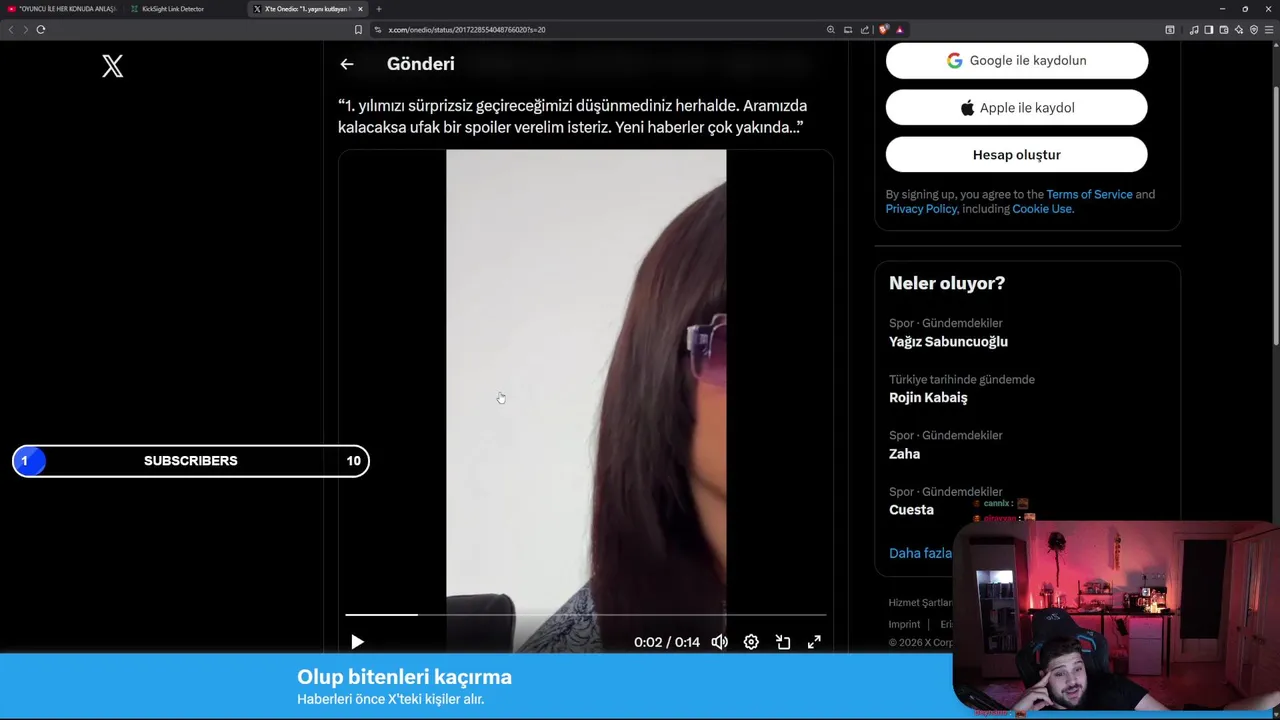Screen dimensions: 1280x720
Task: Click the 0:02 / 0:14 video time display
Action: (x=667, y=642)
